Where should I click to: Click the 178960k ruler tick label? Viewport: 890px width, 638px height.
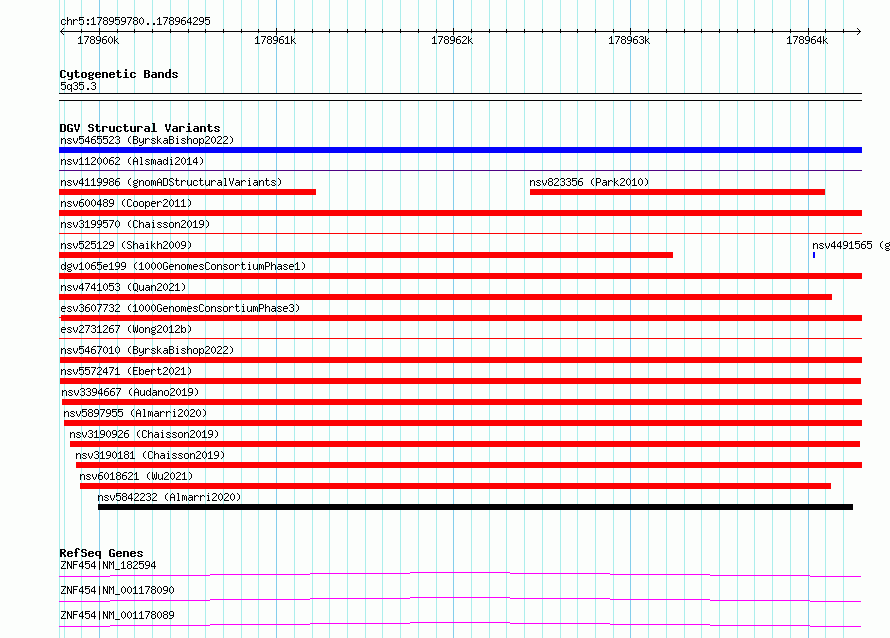click(98, 40)
